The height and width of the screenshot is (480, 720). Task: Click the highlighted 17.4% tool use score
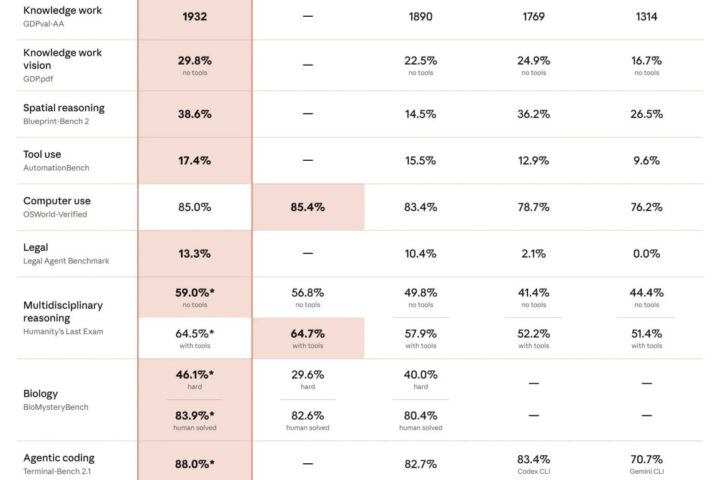195,160
